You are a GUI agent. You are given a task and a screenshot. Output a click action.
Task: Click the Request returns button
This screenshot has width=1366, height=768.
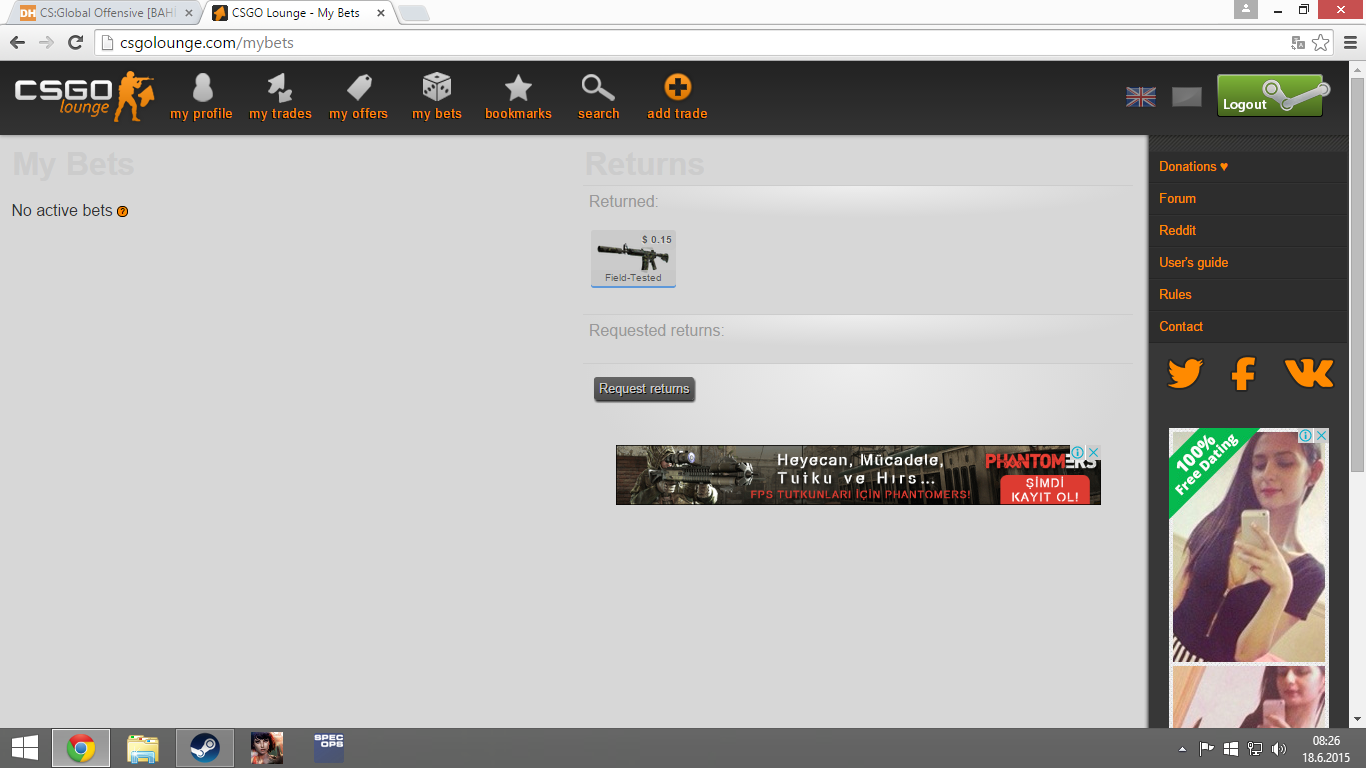(x=644, y=389)
